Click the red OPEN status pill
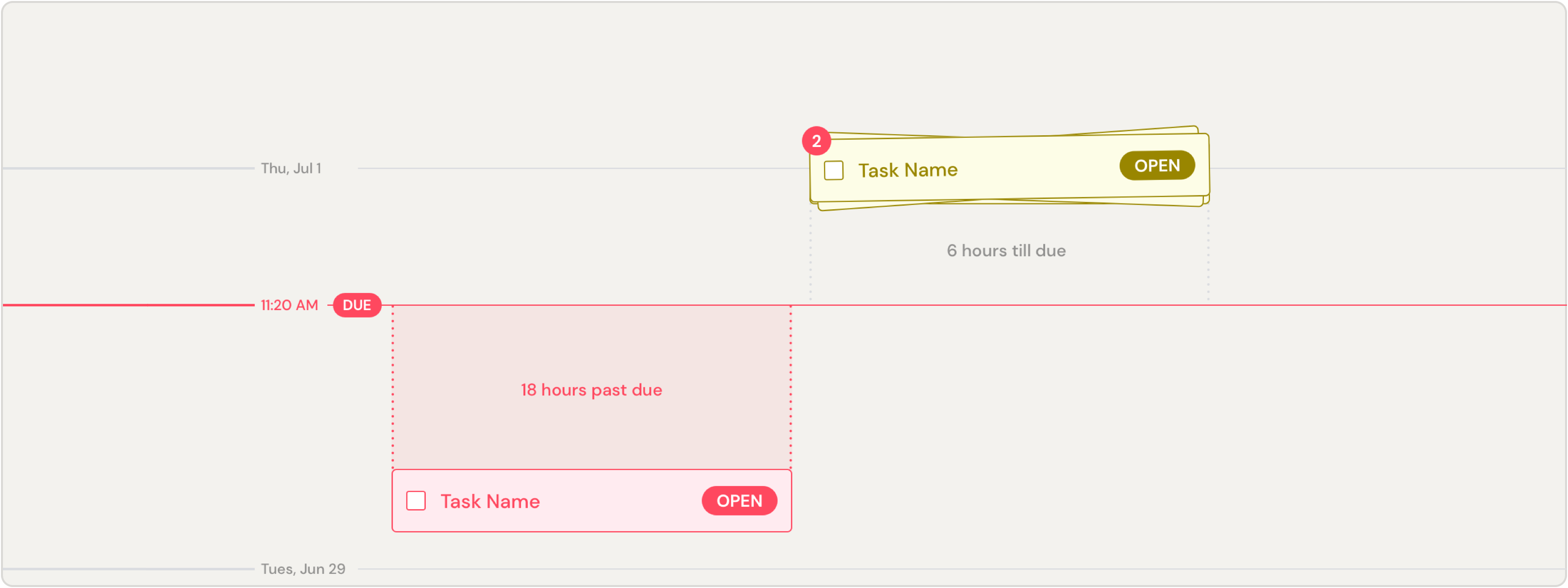 point(739,500)
